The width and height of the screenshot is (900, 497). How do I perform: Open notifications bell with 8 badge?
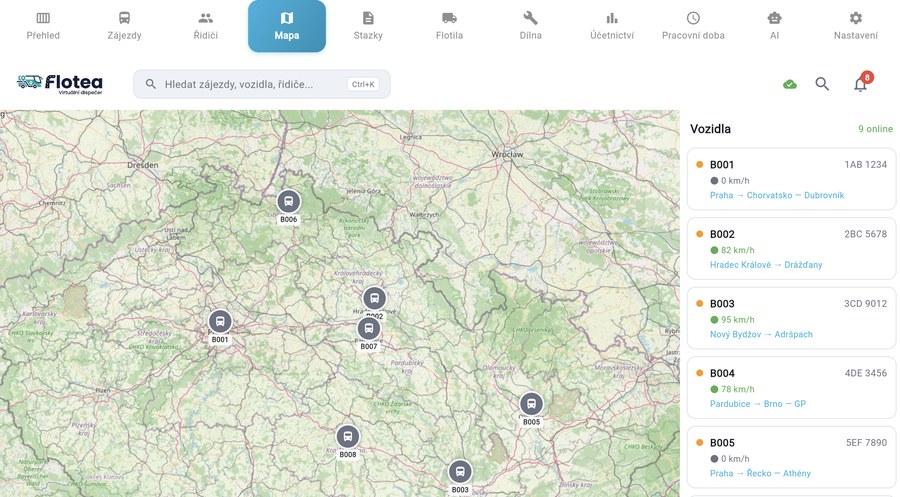(860, 84)
